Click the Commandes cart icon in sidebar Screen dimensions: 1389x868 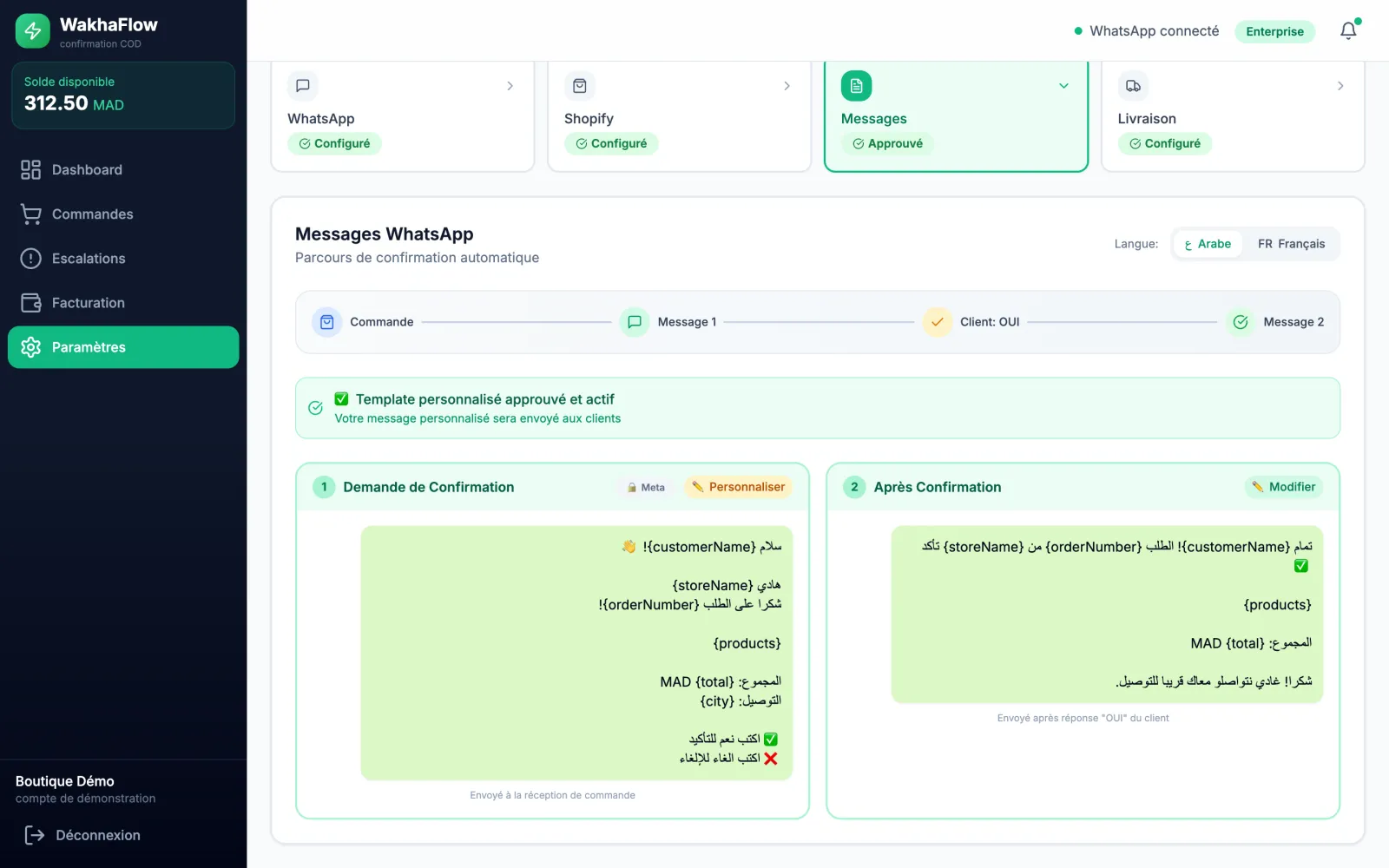30,214
